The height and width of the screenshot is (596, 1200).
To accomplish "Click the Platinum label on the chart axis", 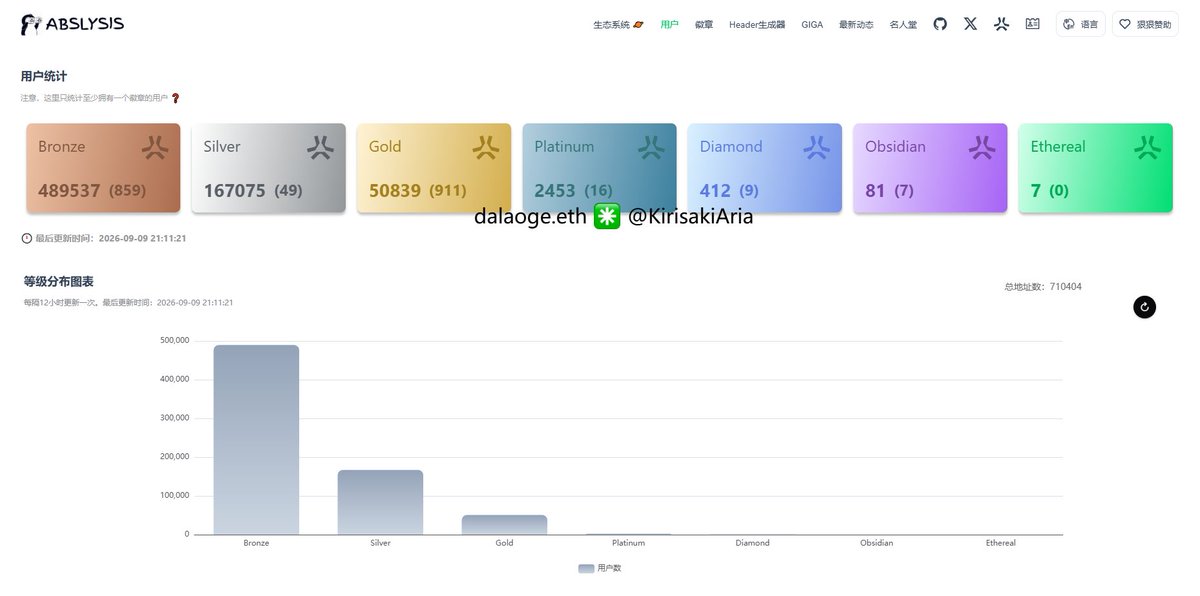I will (x=628, y=543).
